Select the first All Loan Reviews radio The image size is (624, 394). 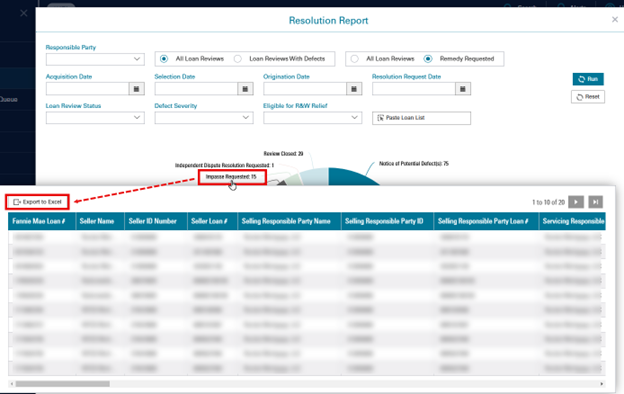(164, 59)
